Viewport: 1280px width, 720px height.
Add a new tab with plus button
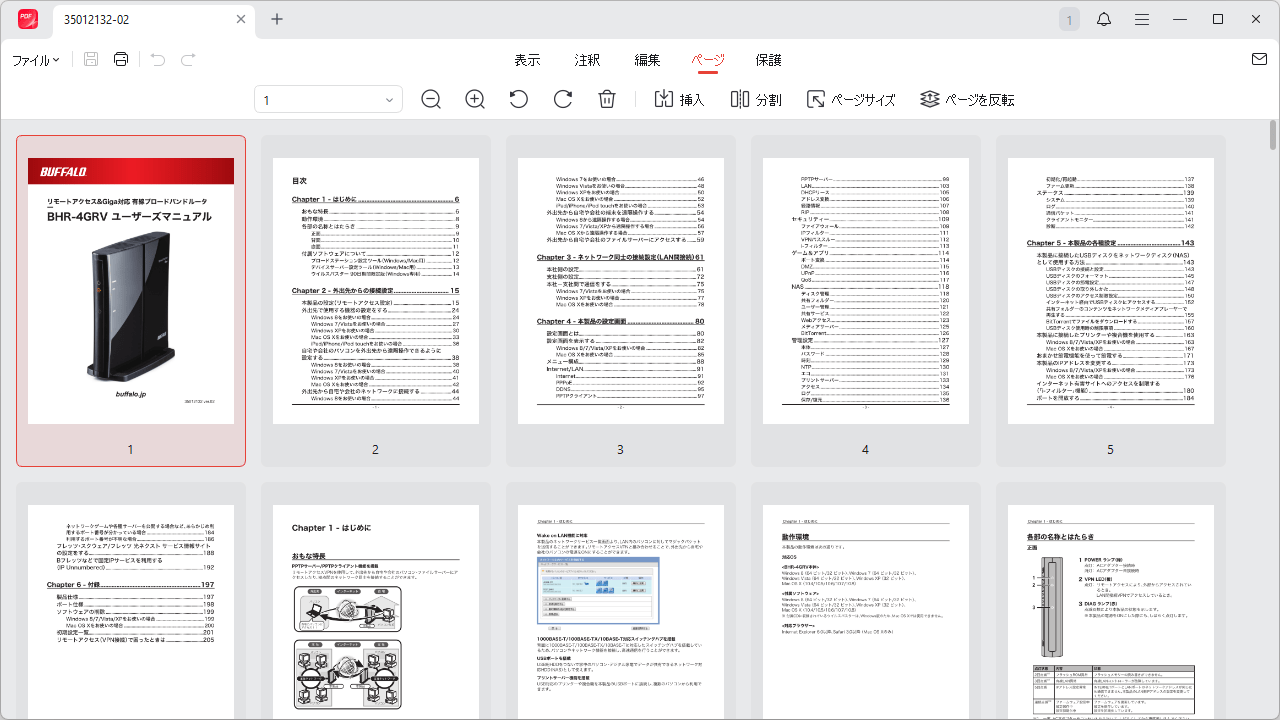[x=277, y=20]
